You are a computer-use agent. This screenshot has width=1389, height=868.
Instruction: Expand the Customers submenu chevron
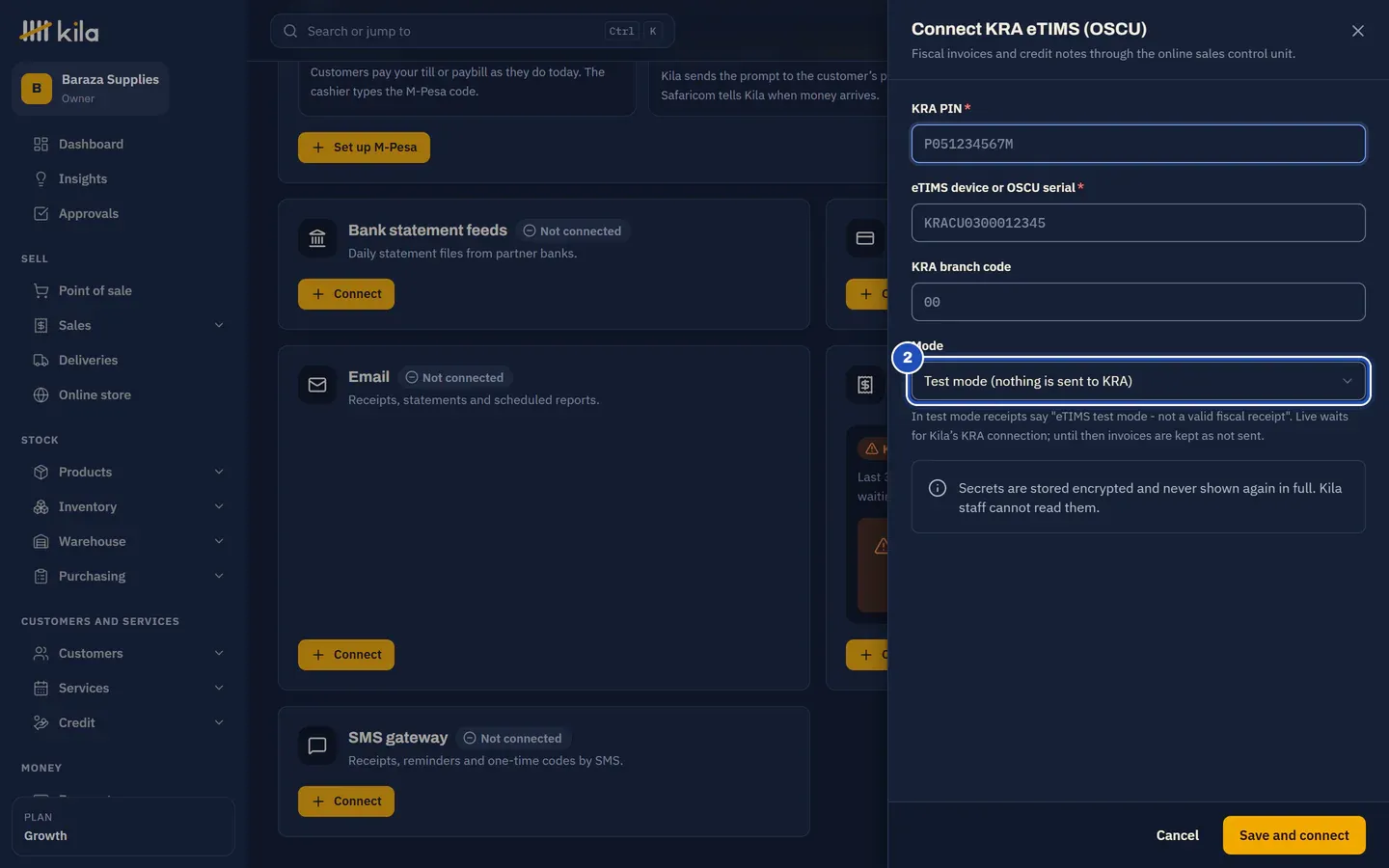219,653
